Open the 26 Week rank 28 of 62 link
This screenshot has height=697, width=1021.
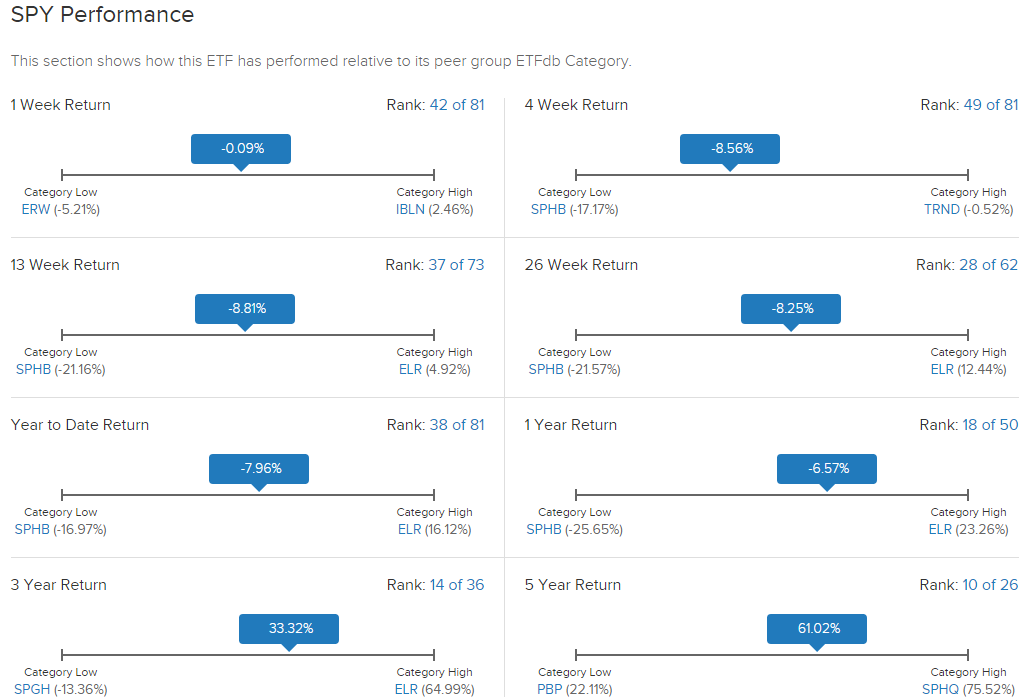tap(988, 265)
